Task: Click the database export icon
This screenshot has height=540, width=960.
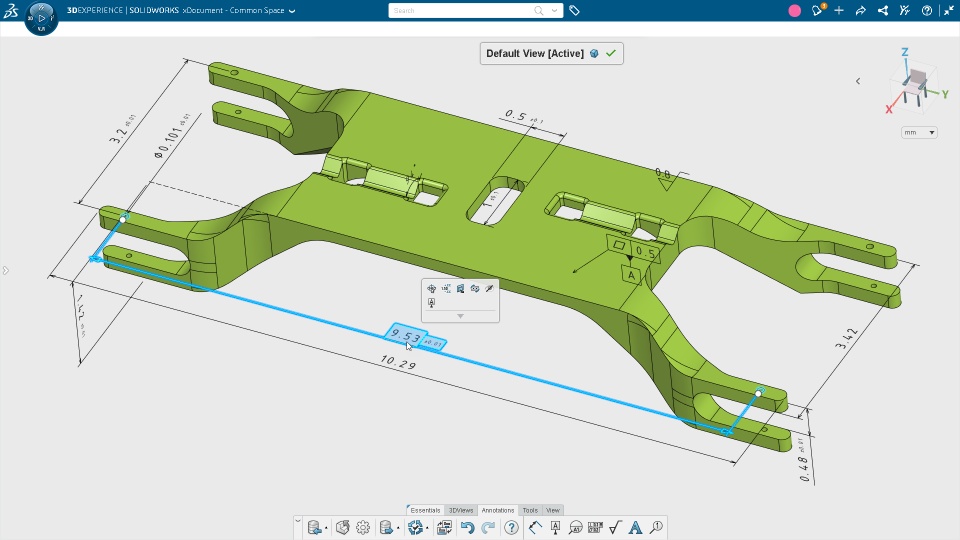Action: click(386, 528)
